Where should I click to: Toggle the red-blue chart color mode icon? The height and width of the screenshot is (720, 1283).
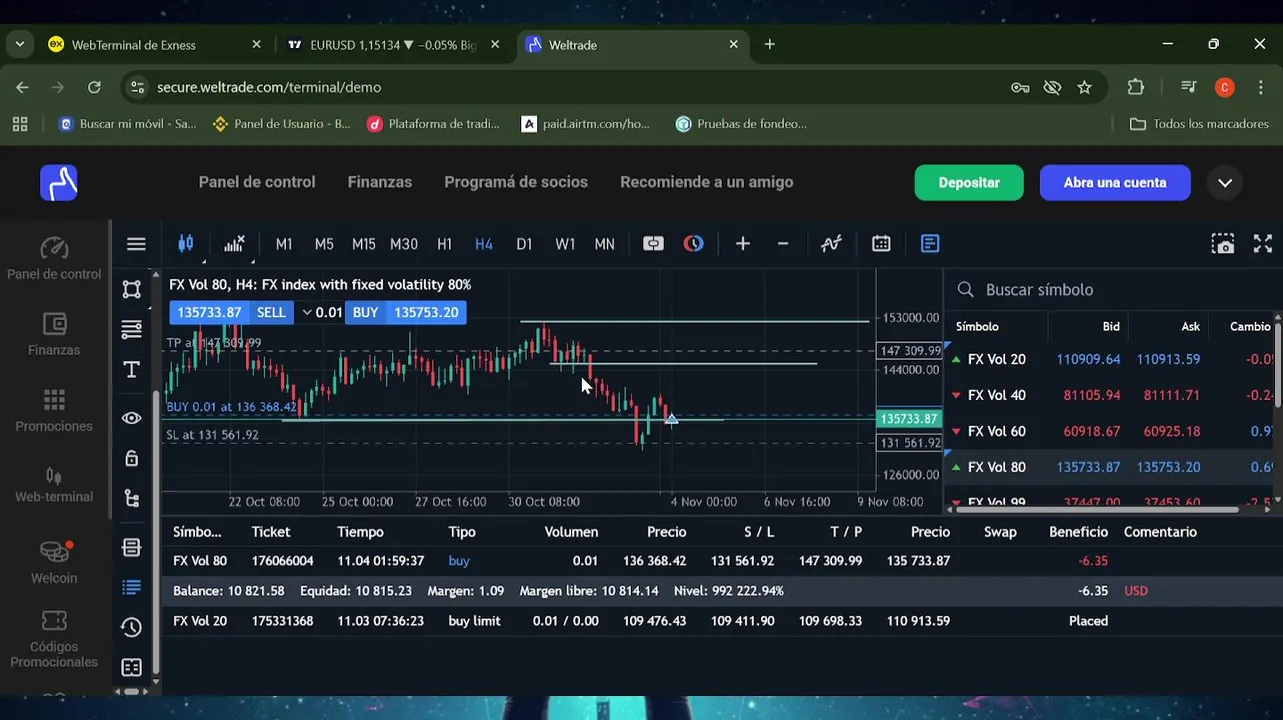[693, 244]
